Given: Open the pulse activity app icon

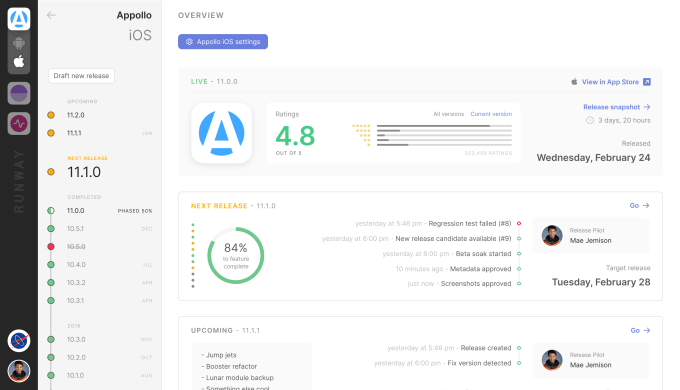Looking at the screenshot, I should pos(19,124).
